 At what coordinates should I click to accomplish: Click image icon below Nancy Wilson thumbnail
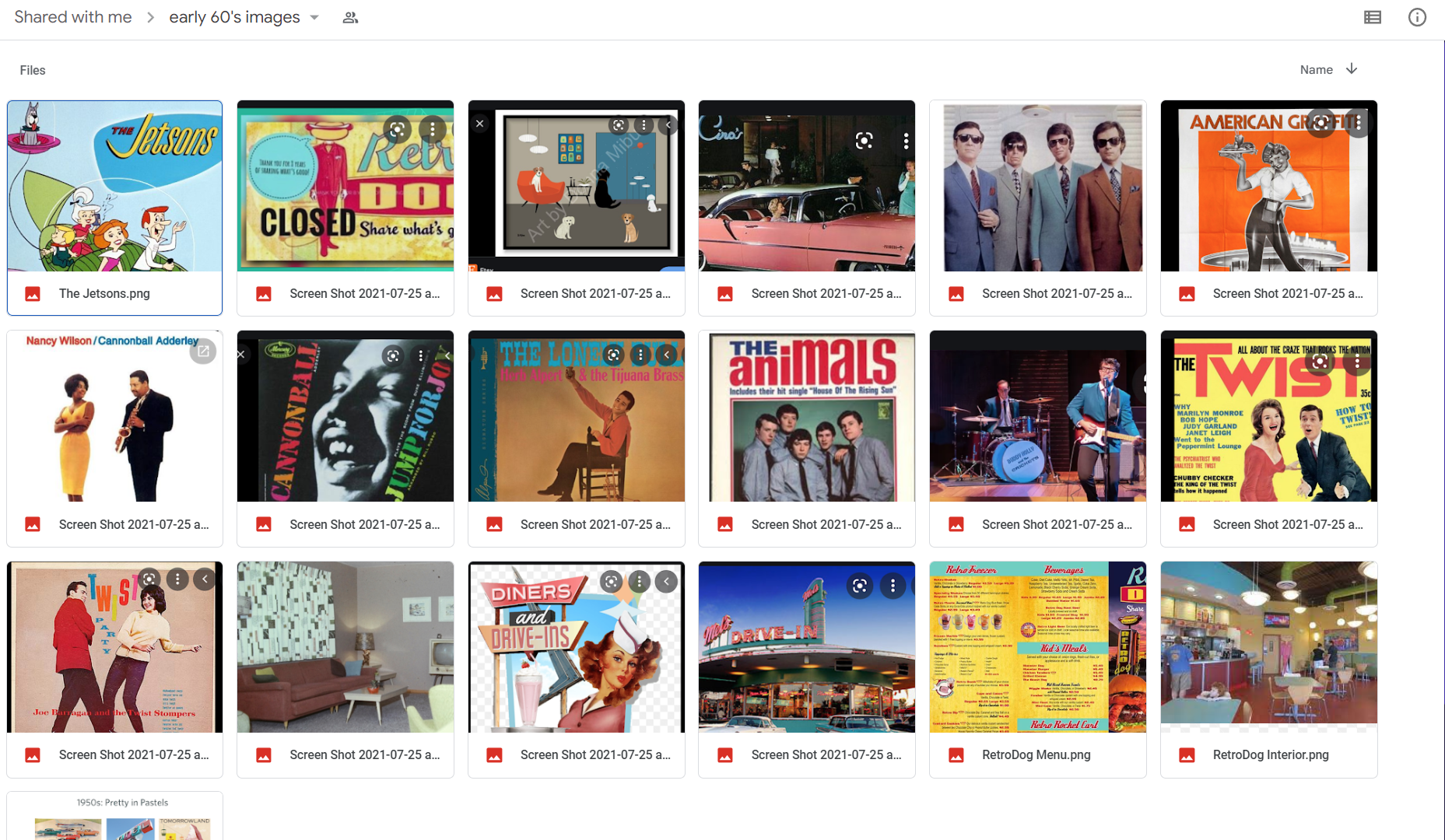pyautogui.click(x=33, y=524)
